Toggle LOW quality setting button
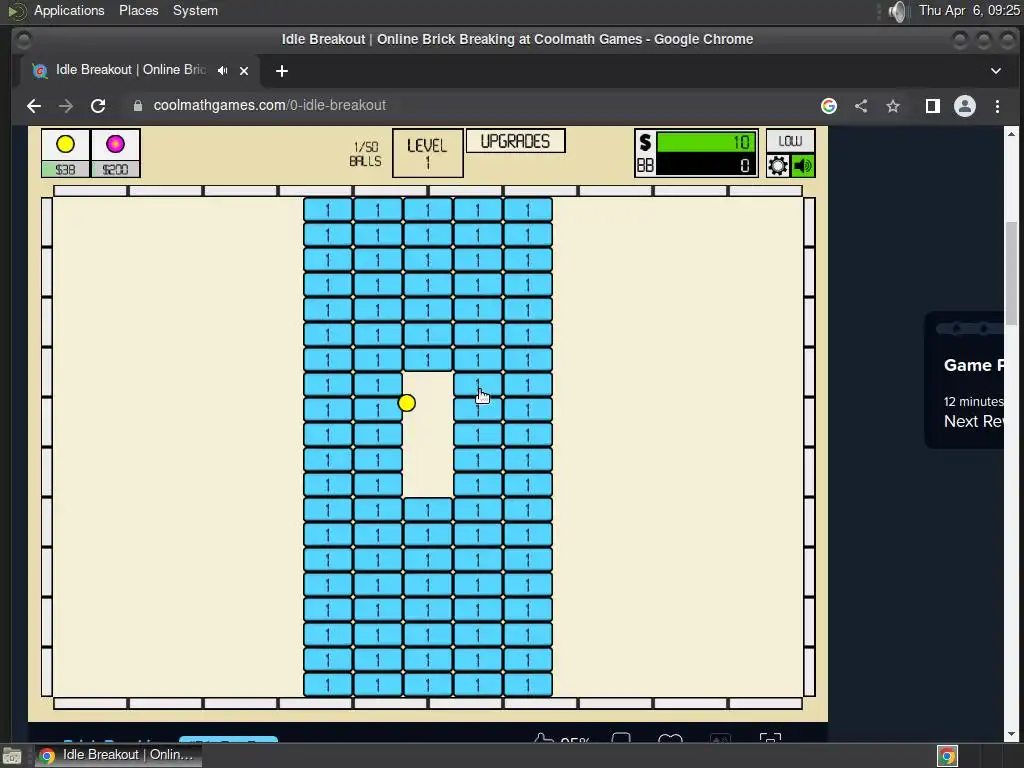This screenshot has height=768, width=1024. [x=790, y=141]
